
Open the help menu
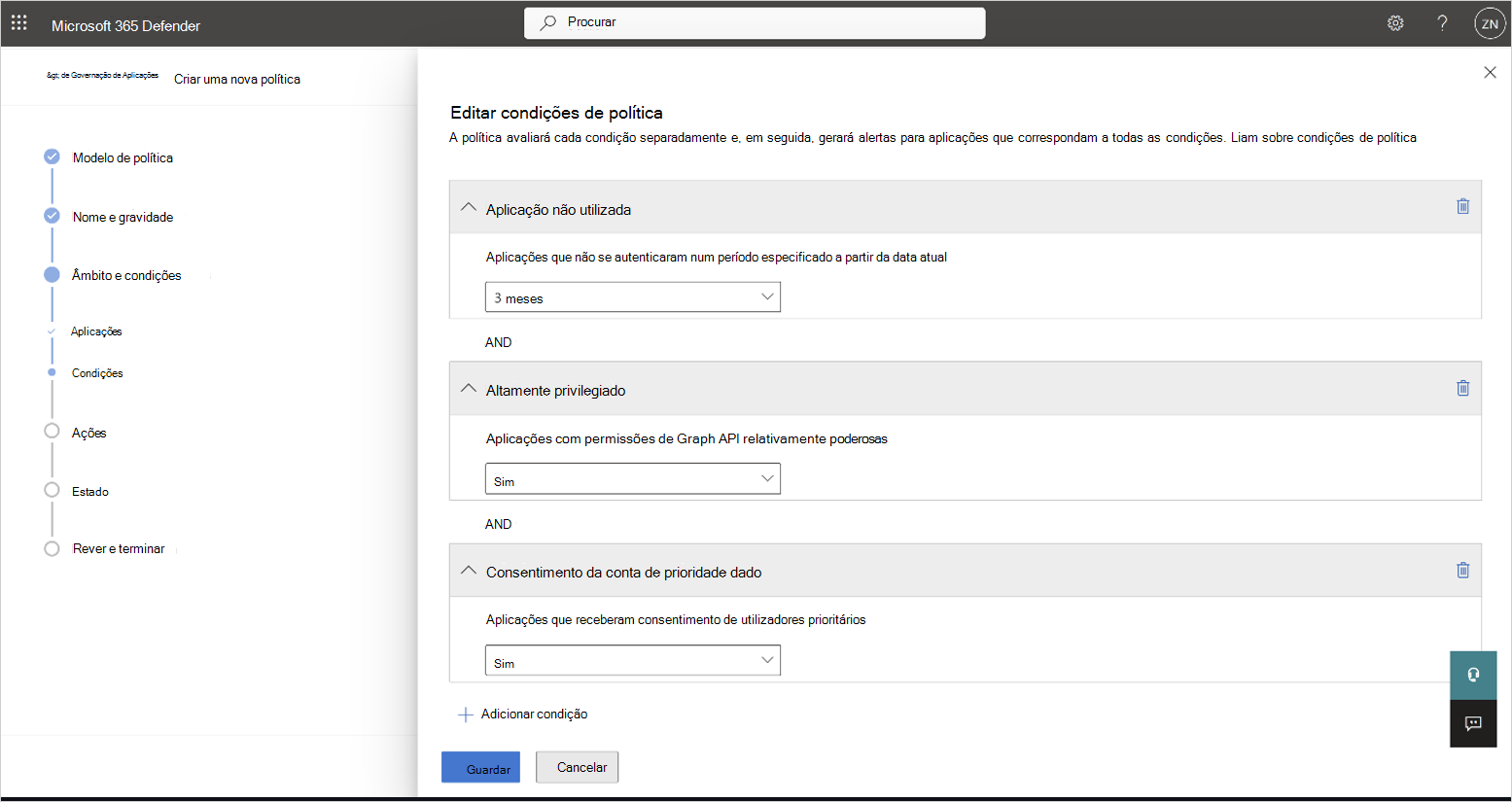click(x=1442, y=22)
